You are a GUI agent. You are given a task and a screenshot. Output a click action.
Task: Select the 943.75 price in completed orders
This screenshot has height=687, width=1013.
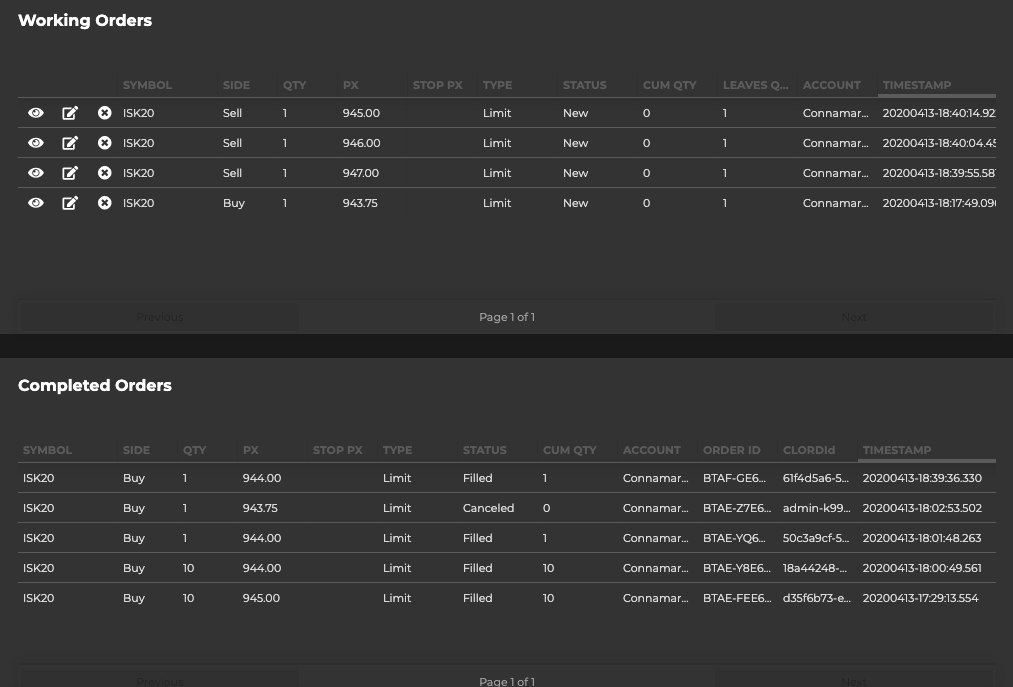(x=260, y=508)
